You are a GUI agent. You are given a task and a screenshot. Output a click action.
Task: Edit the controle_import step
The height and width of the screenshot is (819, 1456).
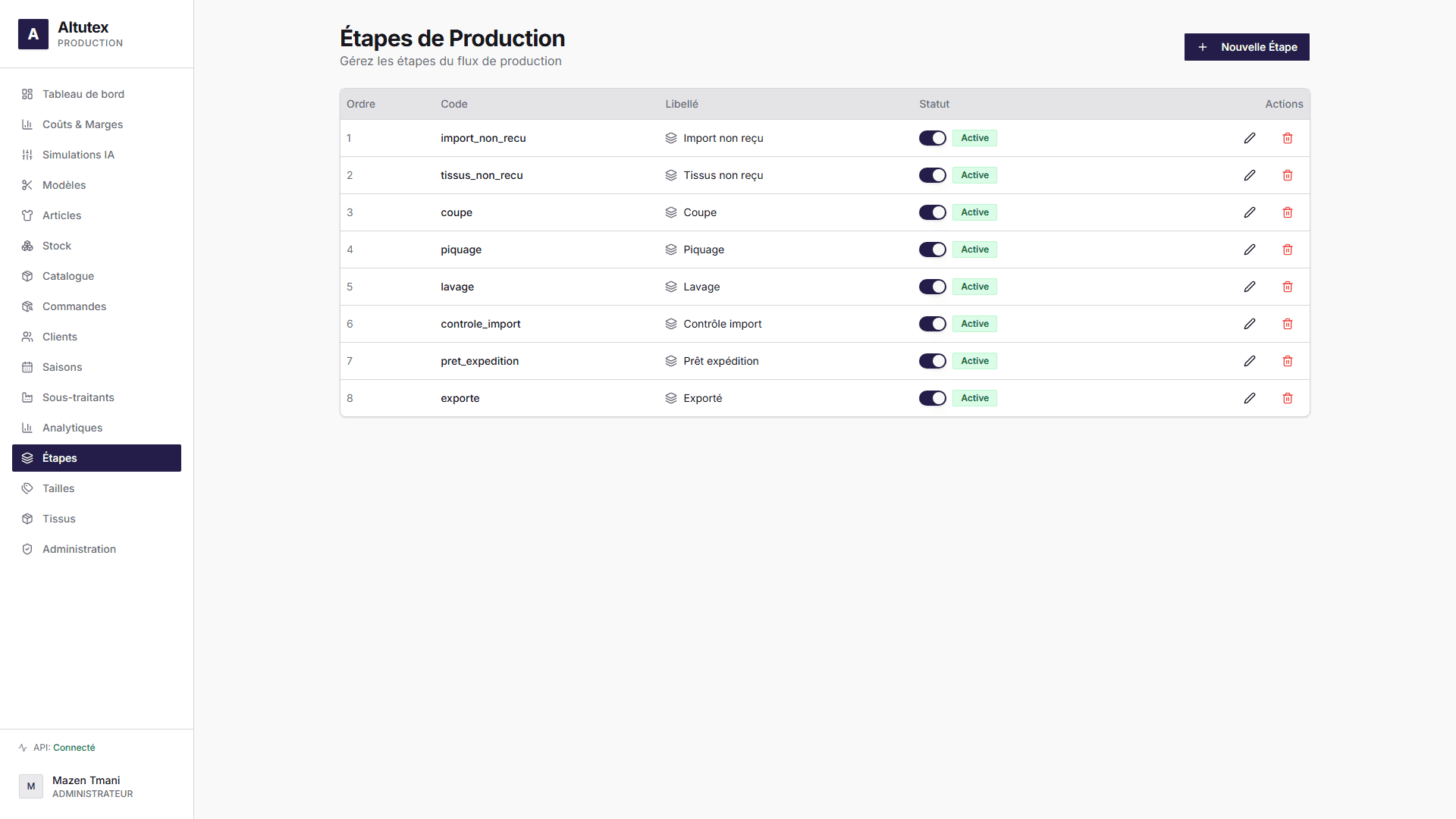tap(1250, 324)
